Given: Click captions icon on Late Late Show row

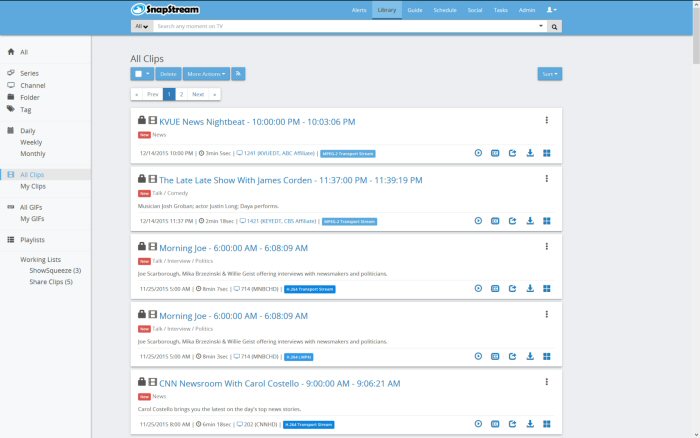Looking at the screenshot, I should [495, 221].
